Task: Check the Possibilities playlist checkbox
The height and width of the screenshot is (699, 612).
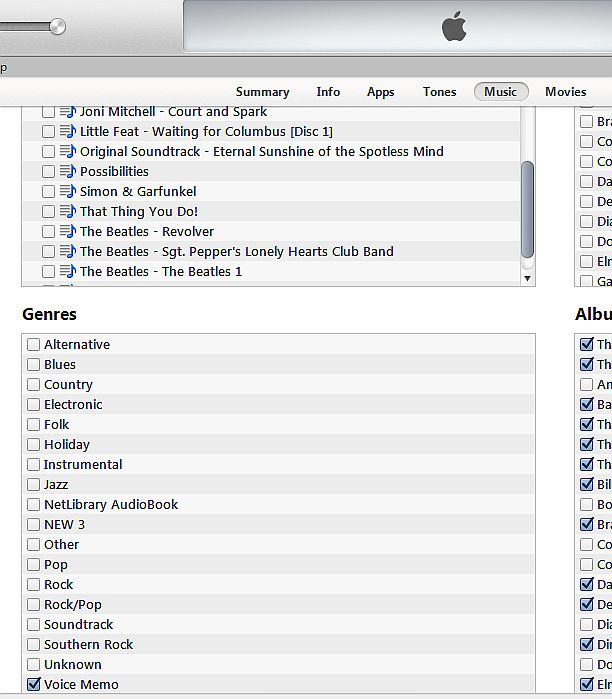Action: coord(48,172)
